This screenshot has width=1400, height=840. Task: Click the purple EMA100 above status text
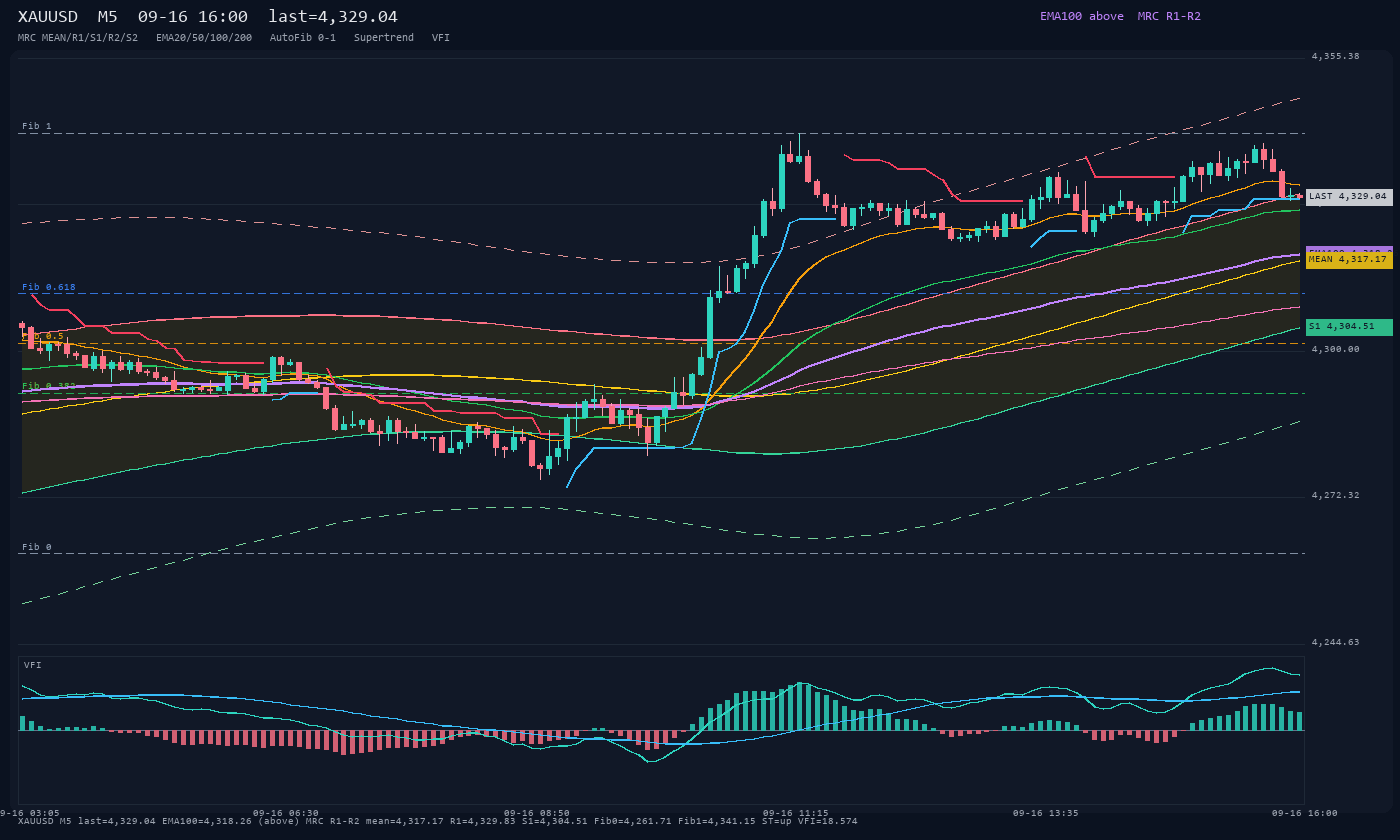click(1082, 16)
